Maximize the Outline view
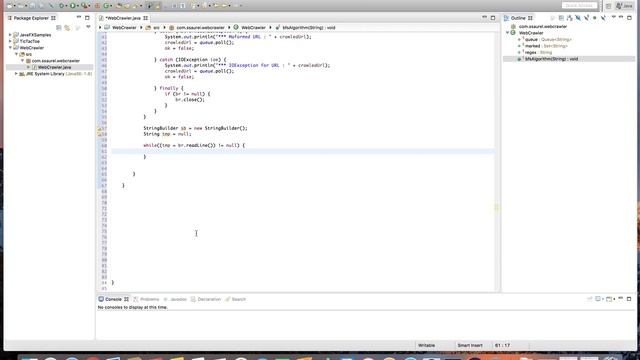640x360 pixels. click(629, 18)
